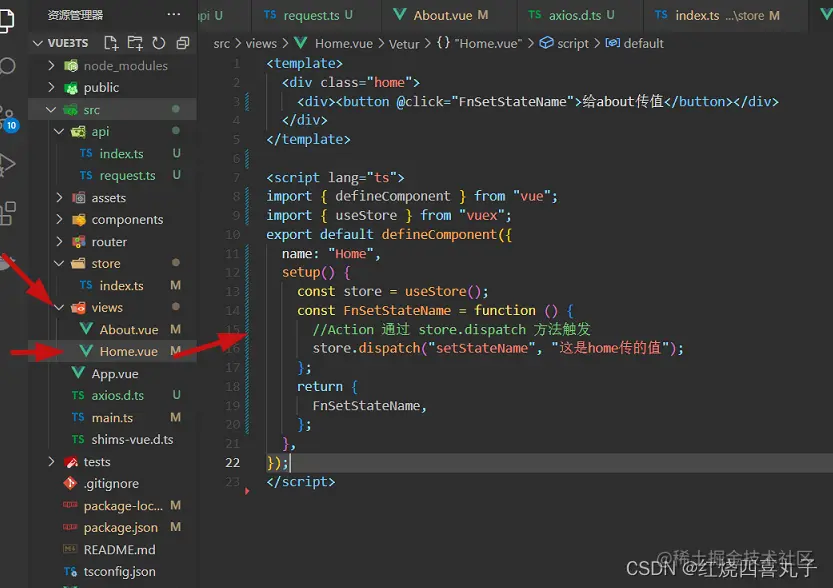Open the Run and Debug view
This screenshot has width=833, height=588.
[7, 165]
